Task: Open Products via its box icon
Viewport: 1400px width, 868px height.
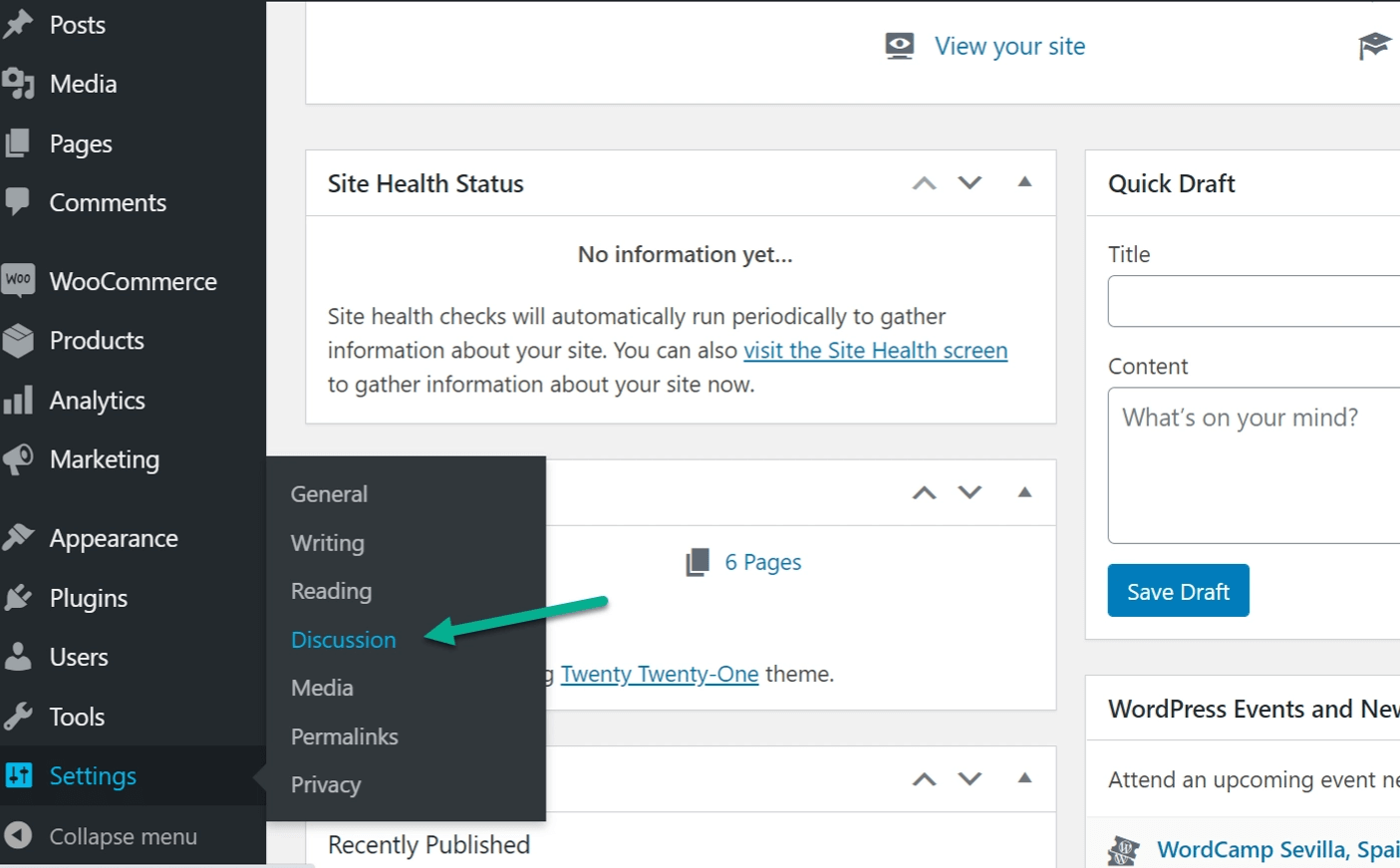Action: [18, 341]
